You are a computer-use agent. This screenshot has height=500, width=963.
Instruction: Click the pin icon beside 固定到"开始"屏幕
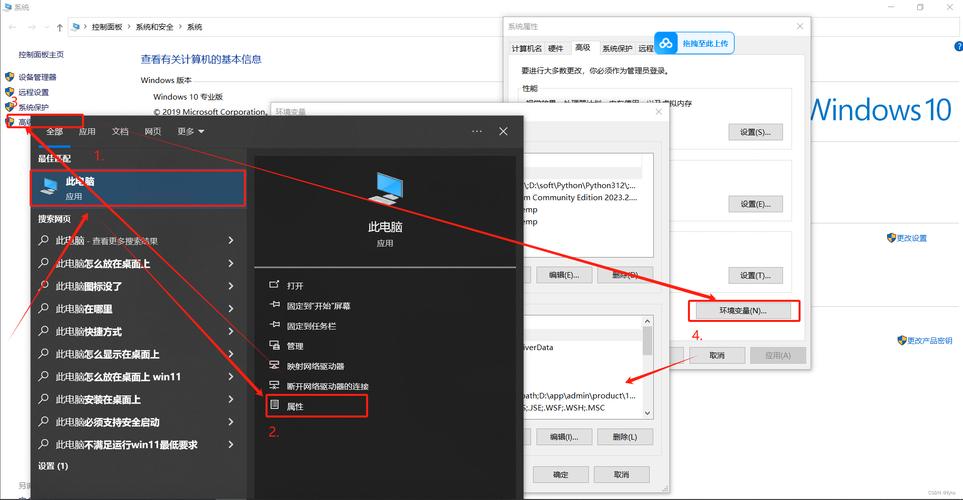(x=275, y=305)
